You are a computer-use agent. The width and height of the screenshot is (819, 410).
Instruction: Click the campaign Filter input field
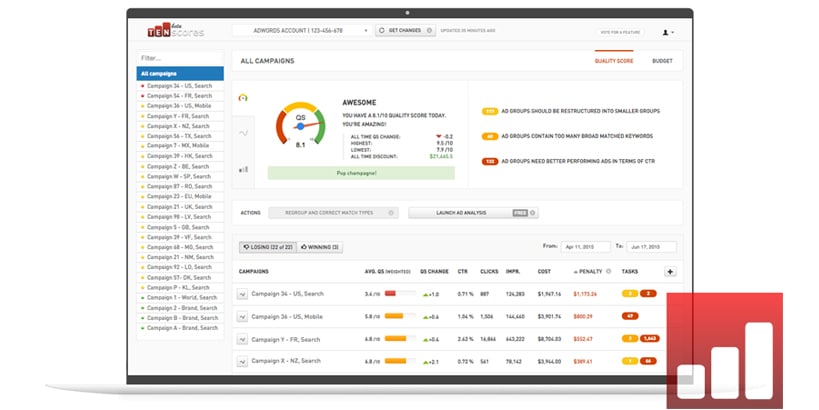point(180,58)
